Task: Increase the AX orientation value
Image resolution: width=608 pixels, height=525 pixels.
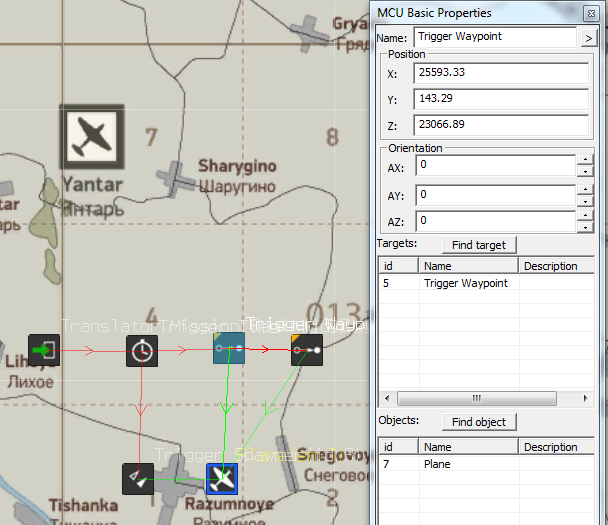Action: tap(586, 159)
